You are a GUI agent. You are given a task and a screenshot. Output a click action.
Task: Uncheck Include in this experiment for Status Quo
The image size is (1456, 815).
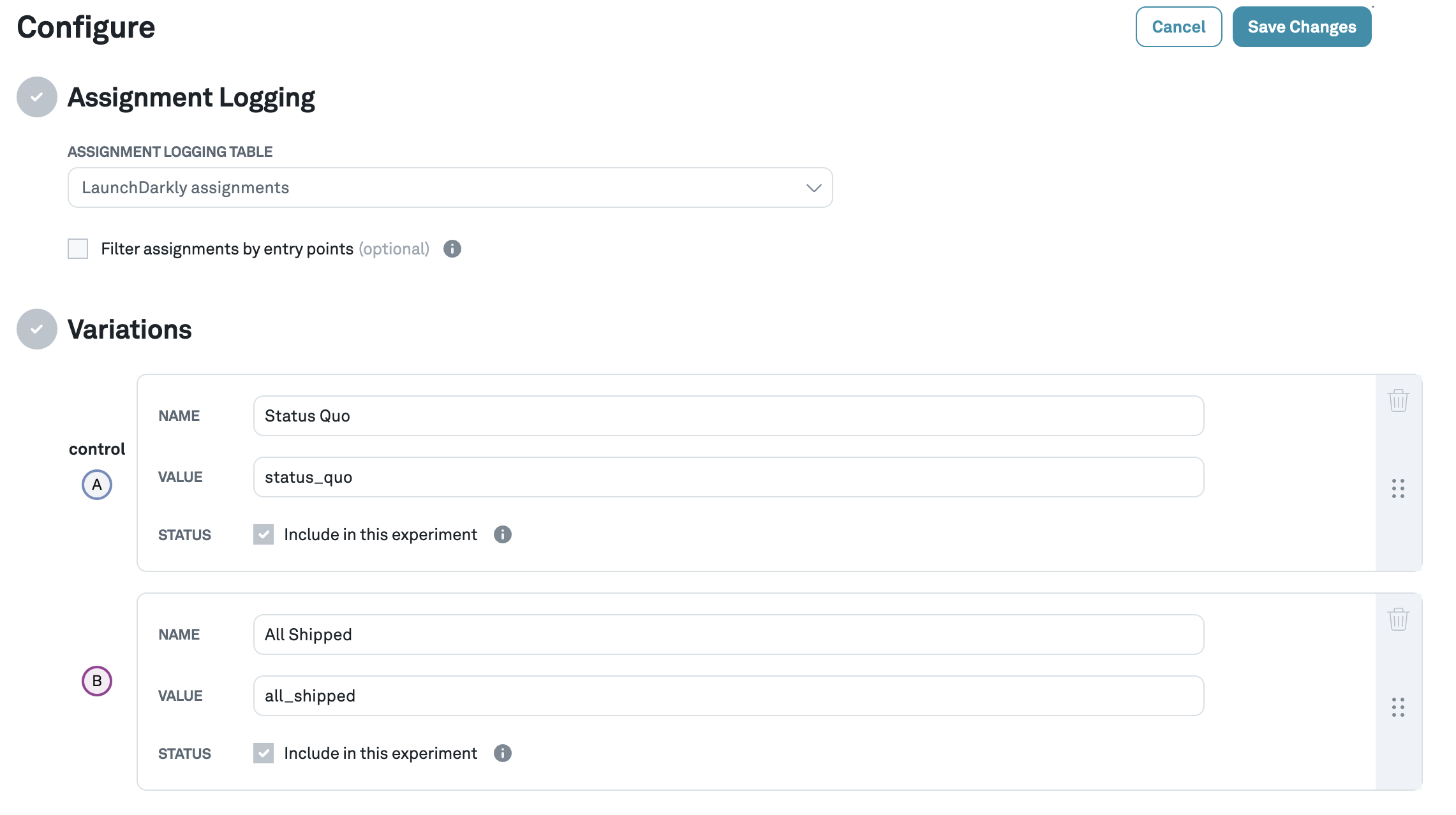[264, 534]
